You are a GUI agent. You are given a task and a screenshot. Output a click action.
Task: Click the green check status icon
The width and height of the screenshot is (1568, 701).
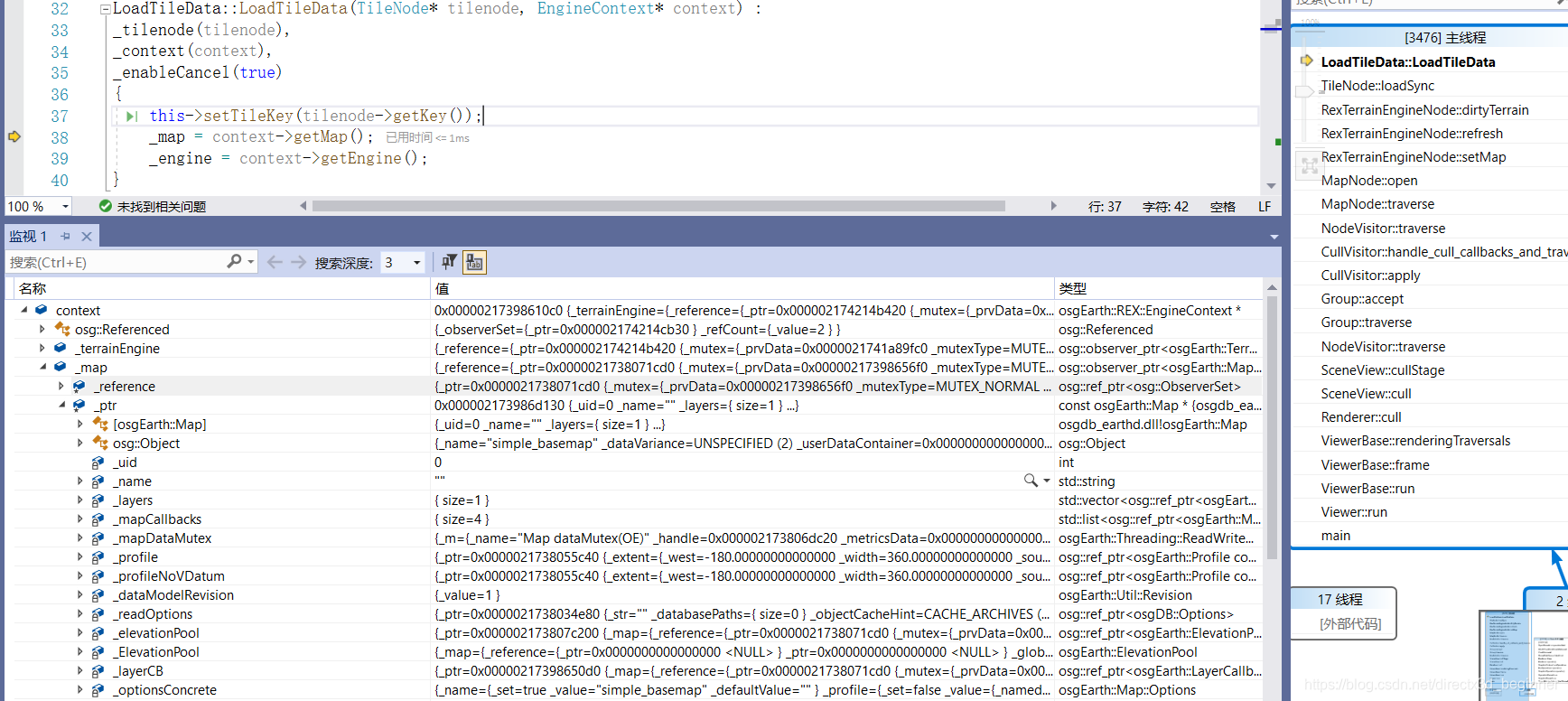106,206
